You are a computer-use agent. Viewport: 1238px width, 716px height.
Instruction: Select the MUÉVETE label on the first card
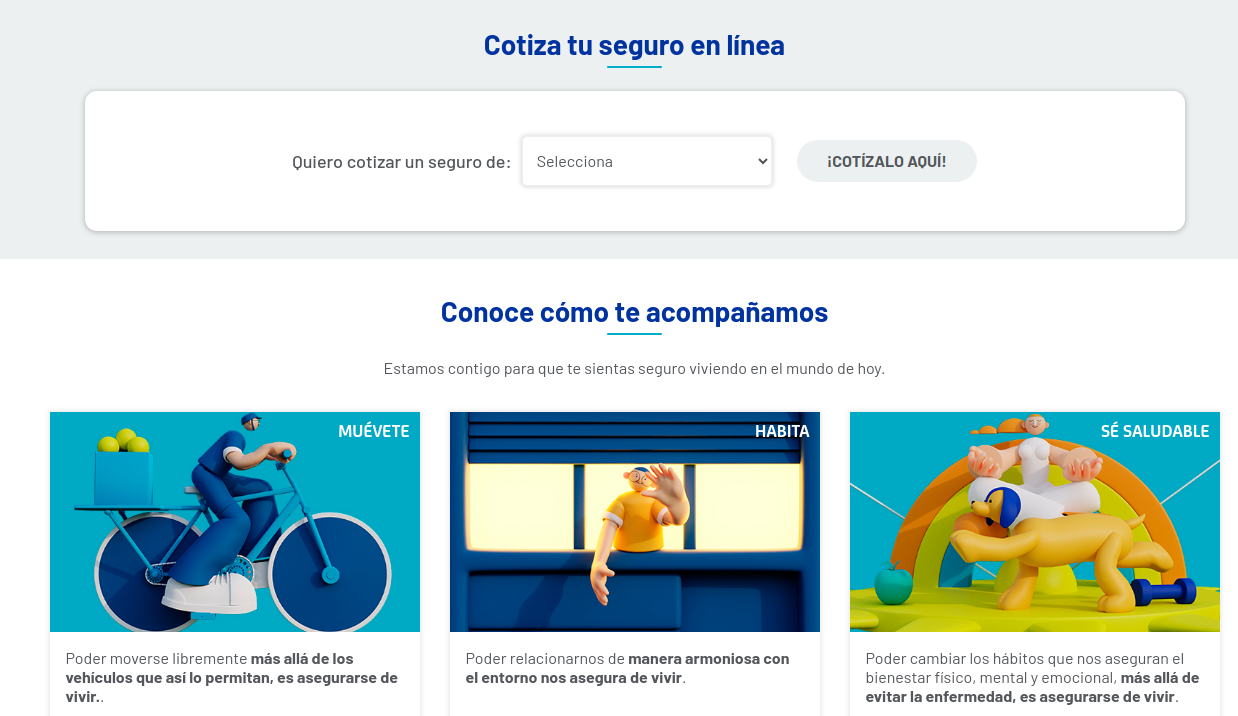click(x=374, y=431)
